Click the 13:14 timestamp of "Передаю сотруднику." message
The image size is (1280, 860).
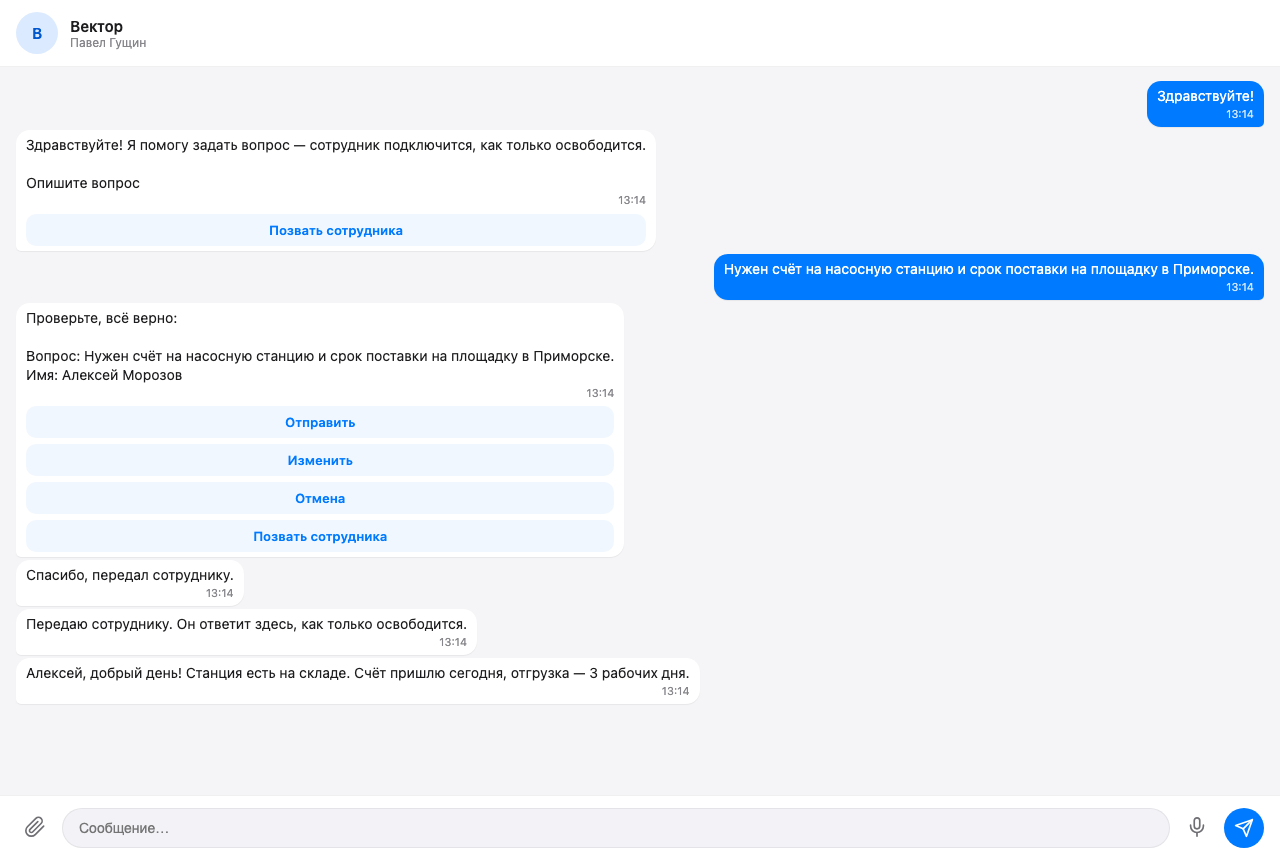coord(453,642)
